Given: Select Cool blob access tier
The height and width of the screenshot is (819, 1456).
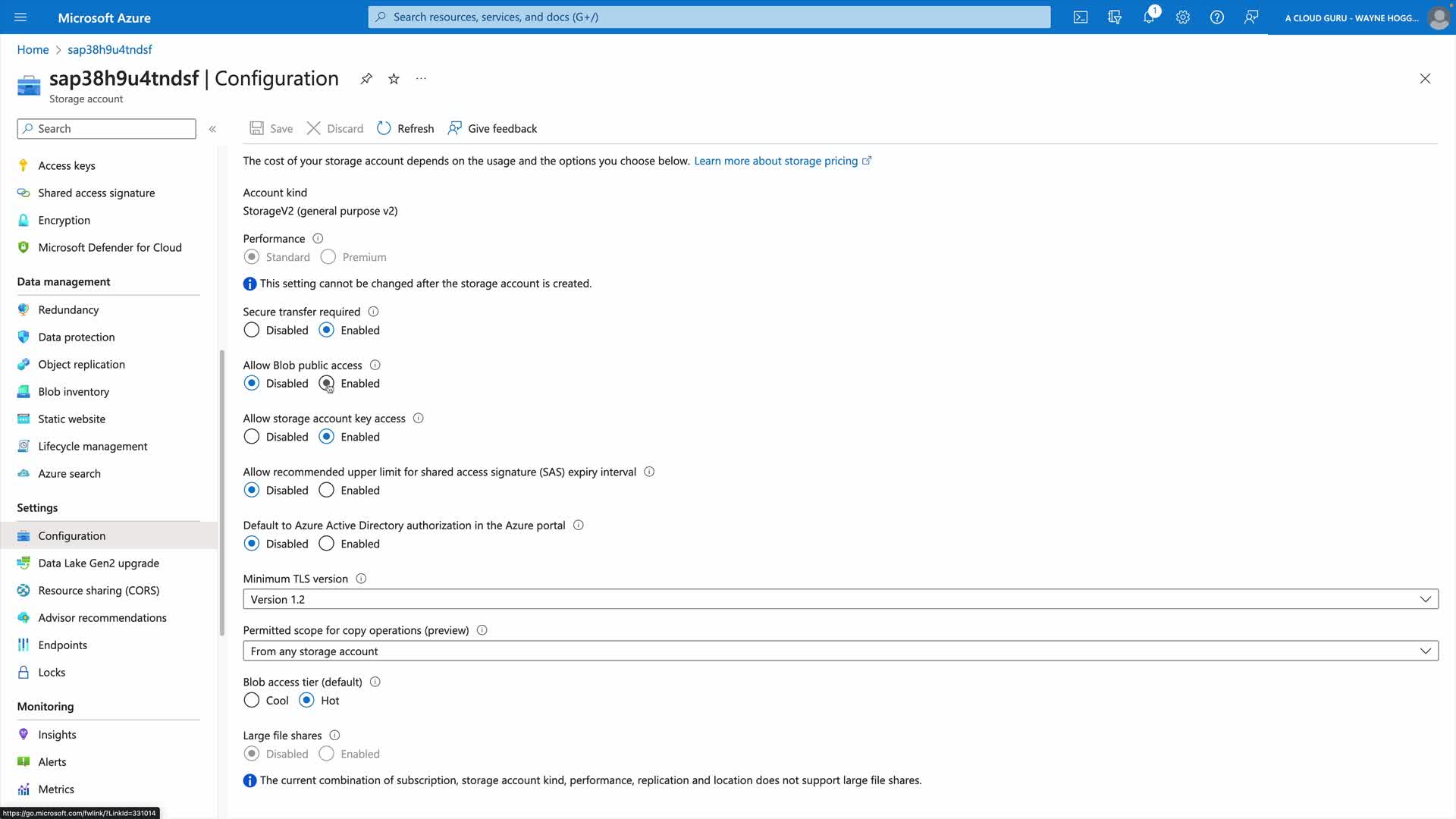Looking at the screenshot, I should tap(252, 701).
